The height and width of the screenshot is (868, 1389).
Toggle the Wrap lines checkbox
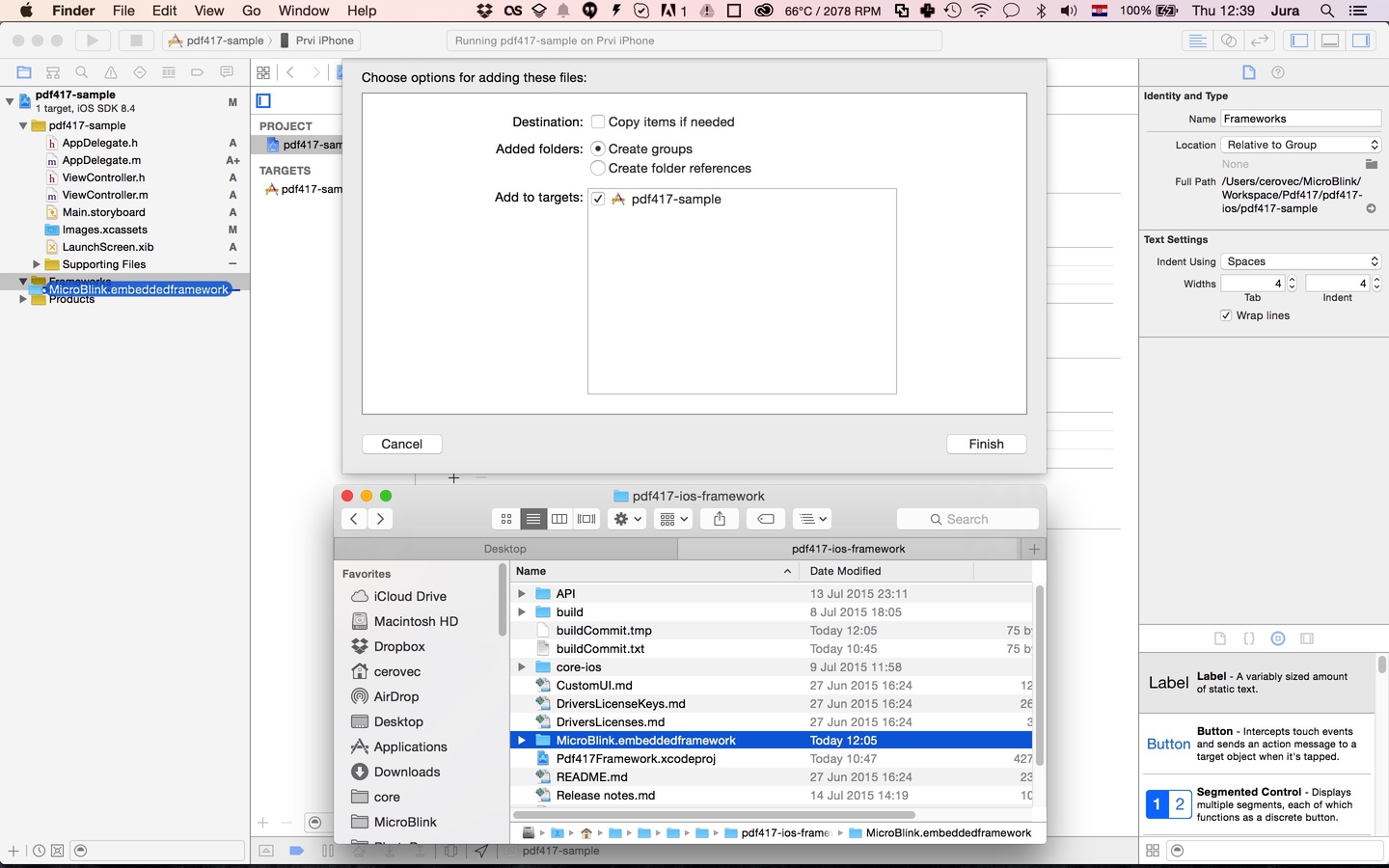[1226, 315]
